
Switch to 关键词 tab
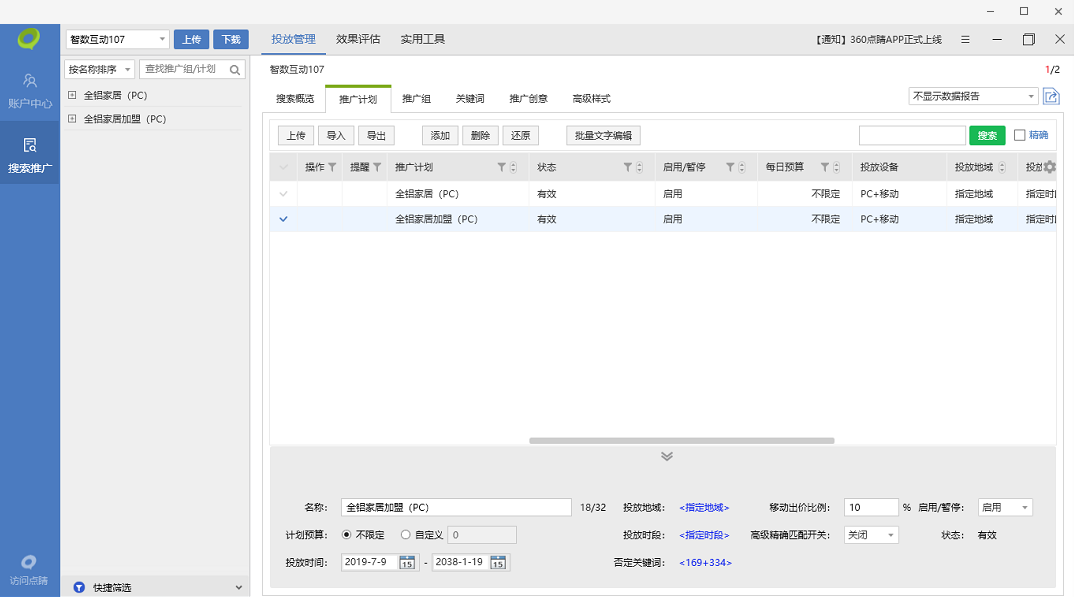[x=469, y=99]
